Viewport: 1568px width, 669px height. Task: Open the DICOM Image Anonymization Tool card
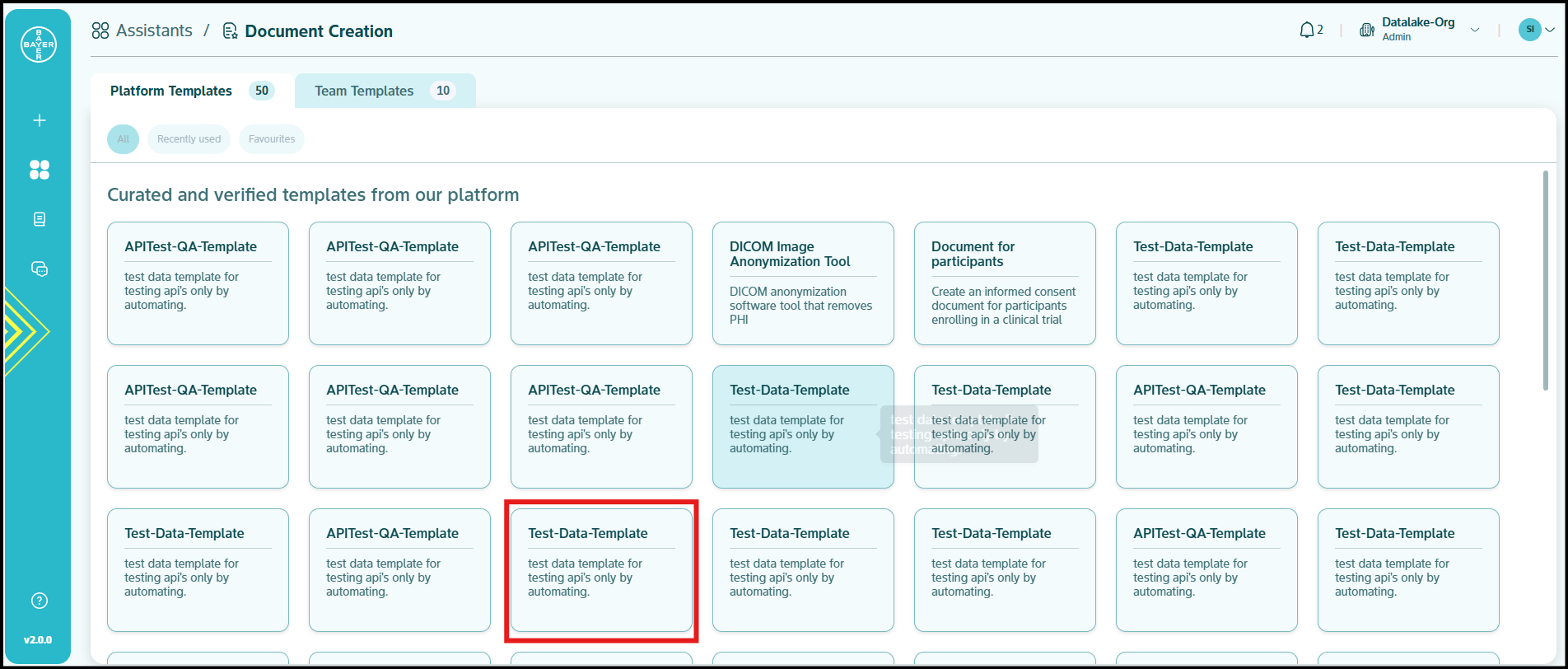pyautogui.click(x=802, y=283)
